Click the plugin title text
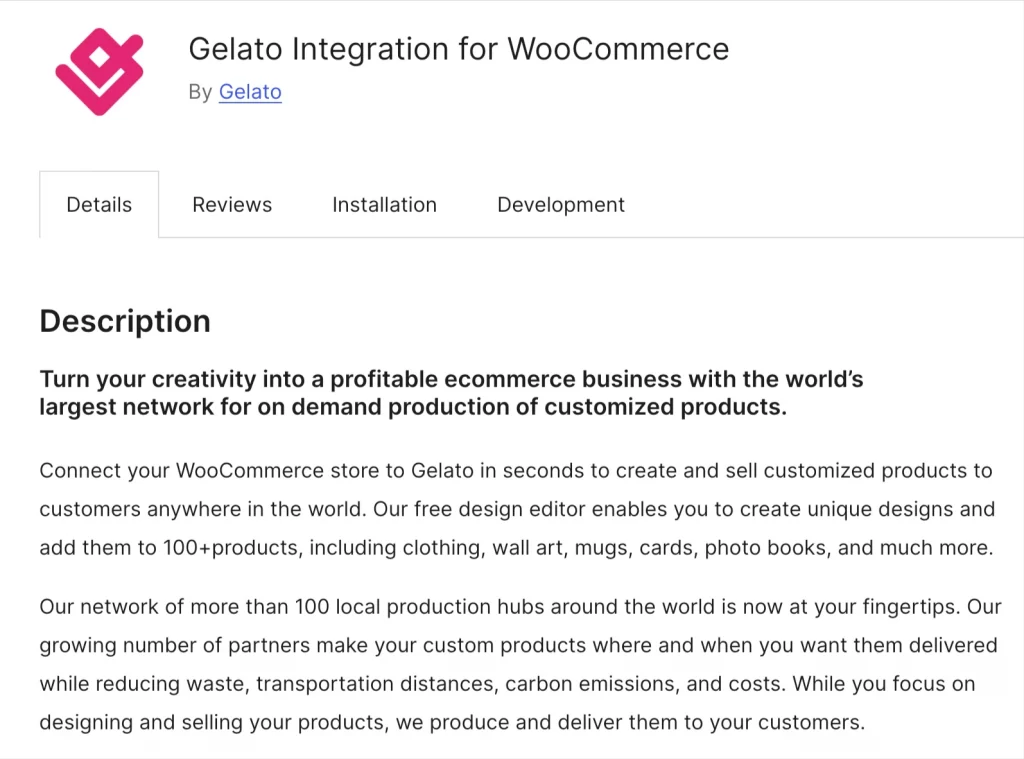The height and width of the screenshot is (759, 1024). pyautogui.click(x=458, y=48)
